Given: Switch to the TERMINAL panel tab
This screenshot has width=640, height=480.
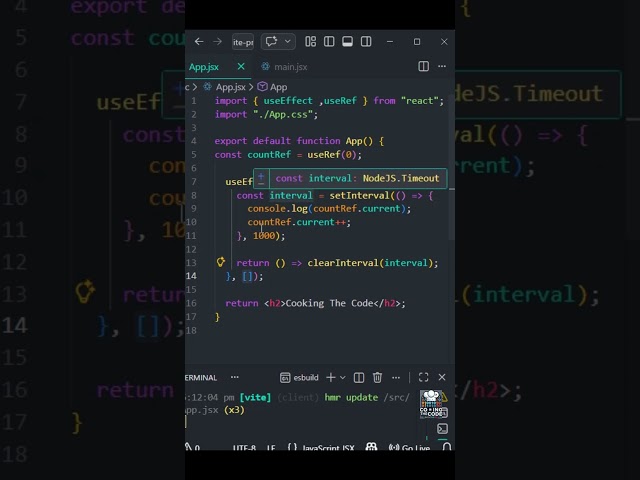Looking at the screenshot, I should pos(201,378).
